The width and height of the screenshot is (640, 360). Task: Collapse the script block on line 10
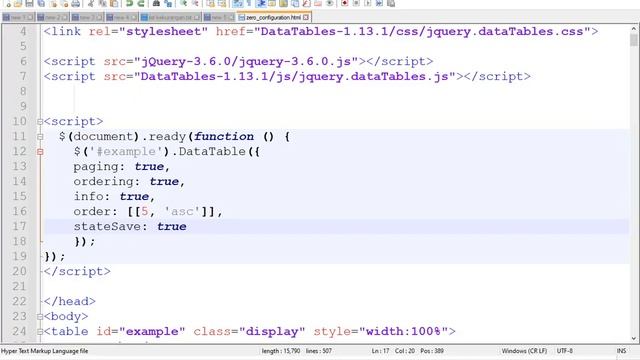click(x=40, y=122)
